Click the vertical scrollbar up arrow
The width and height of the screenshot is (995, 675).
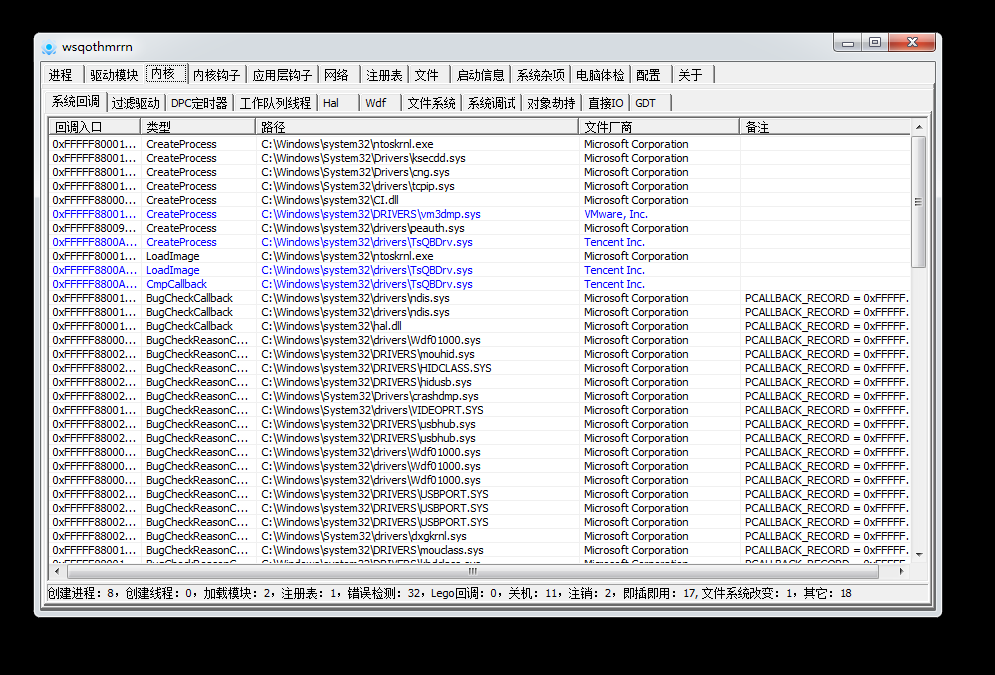(918, 126)
